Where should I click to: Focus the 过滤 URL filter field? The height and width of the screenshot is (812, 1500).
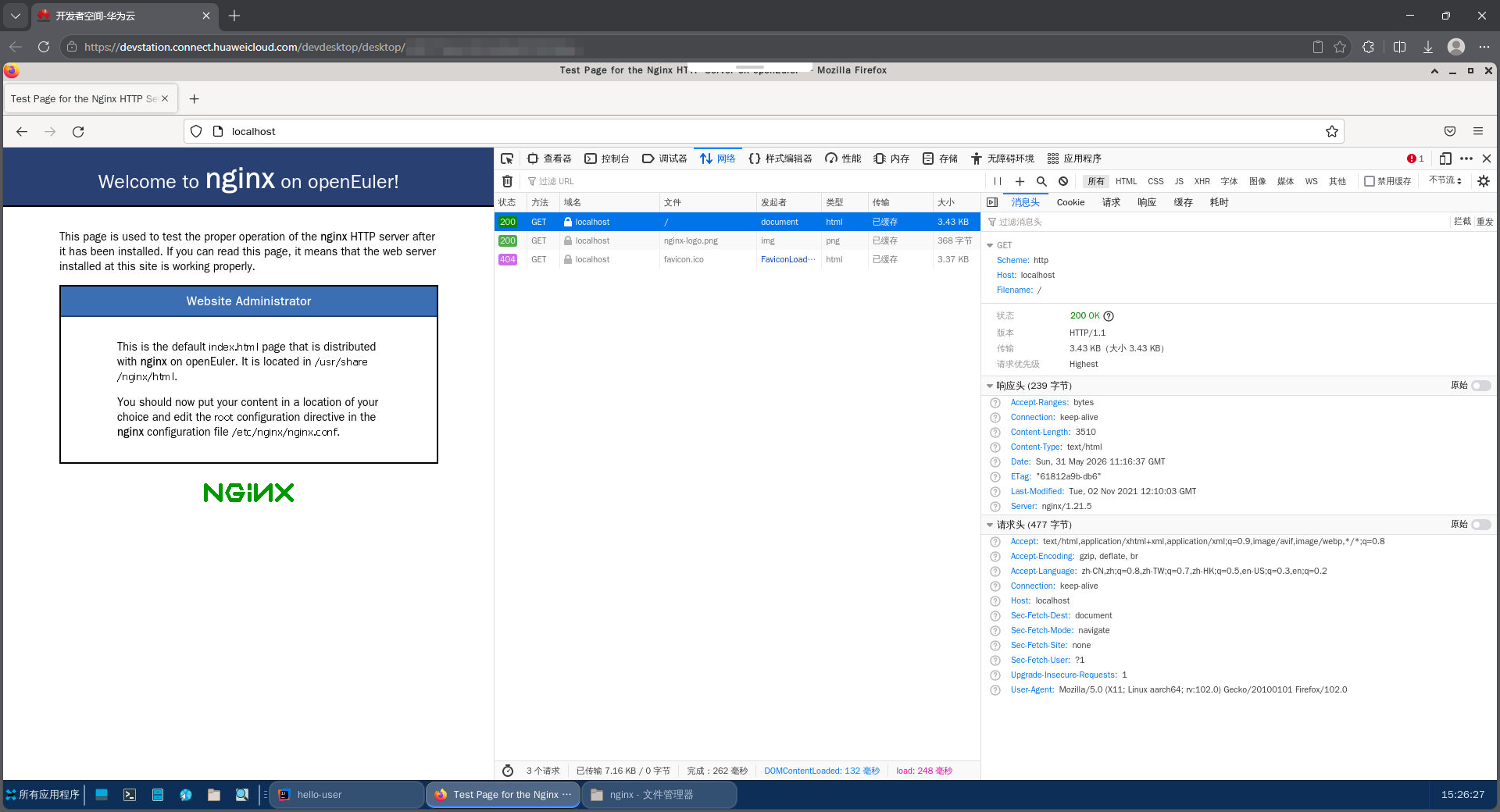tap(754, 181)
